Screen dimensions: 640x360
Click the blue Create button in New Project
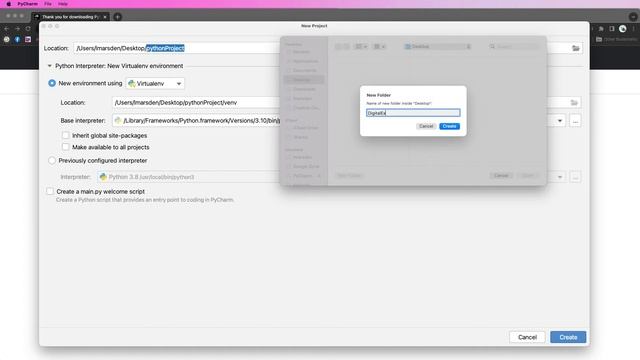coord(568,337)
